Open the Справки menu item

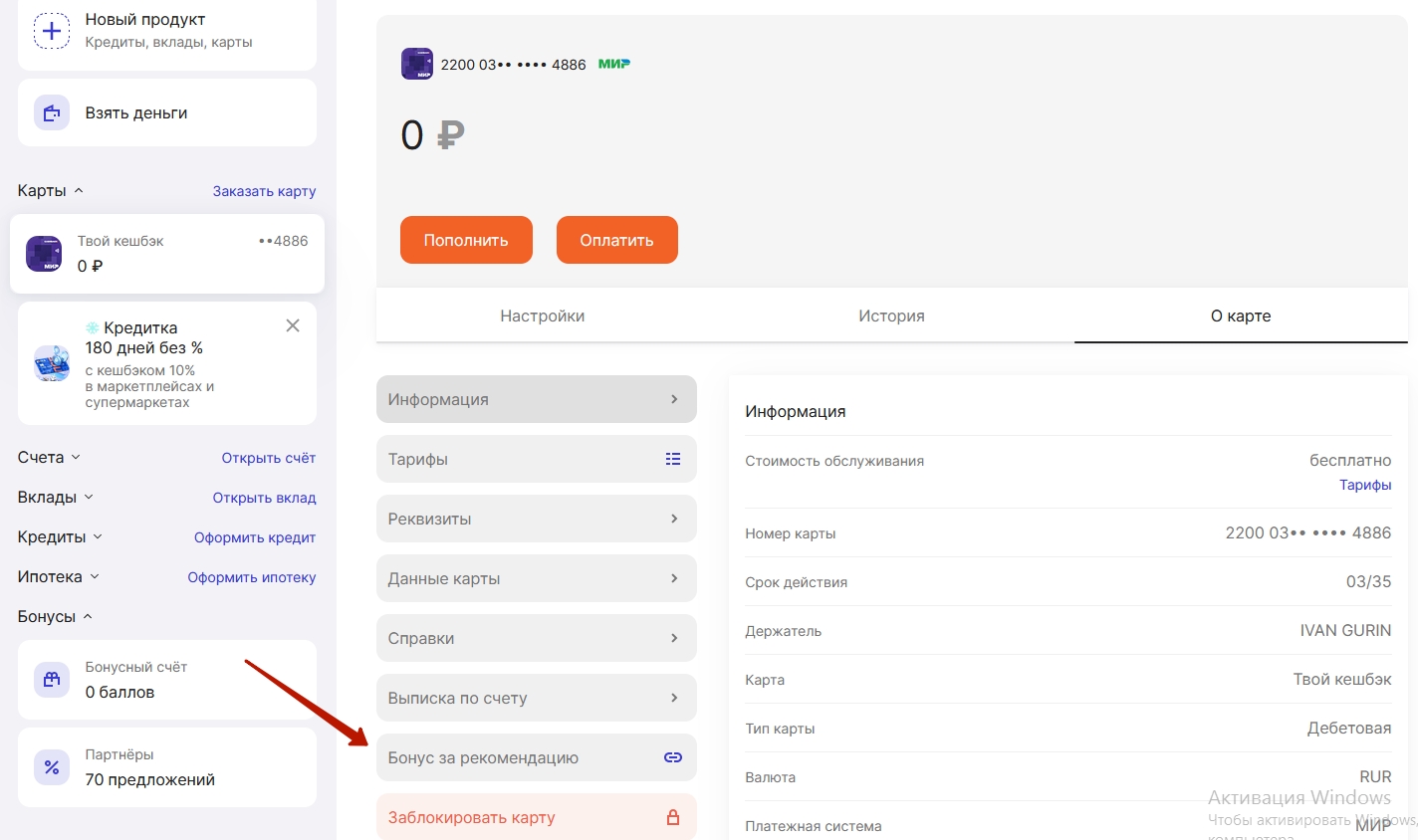(537, 638)
